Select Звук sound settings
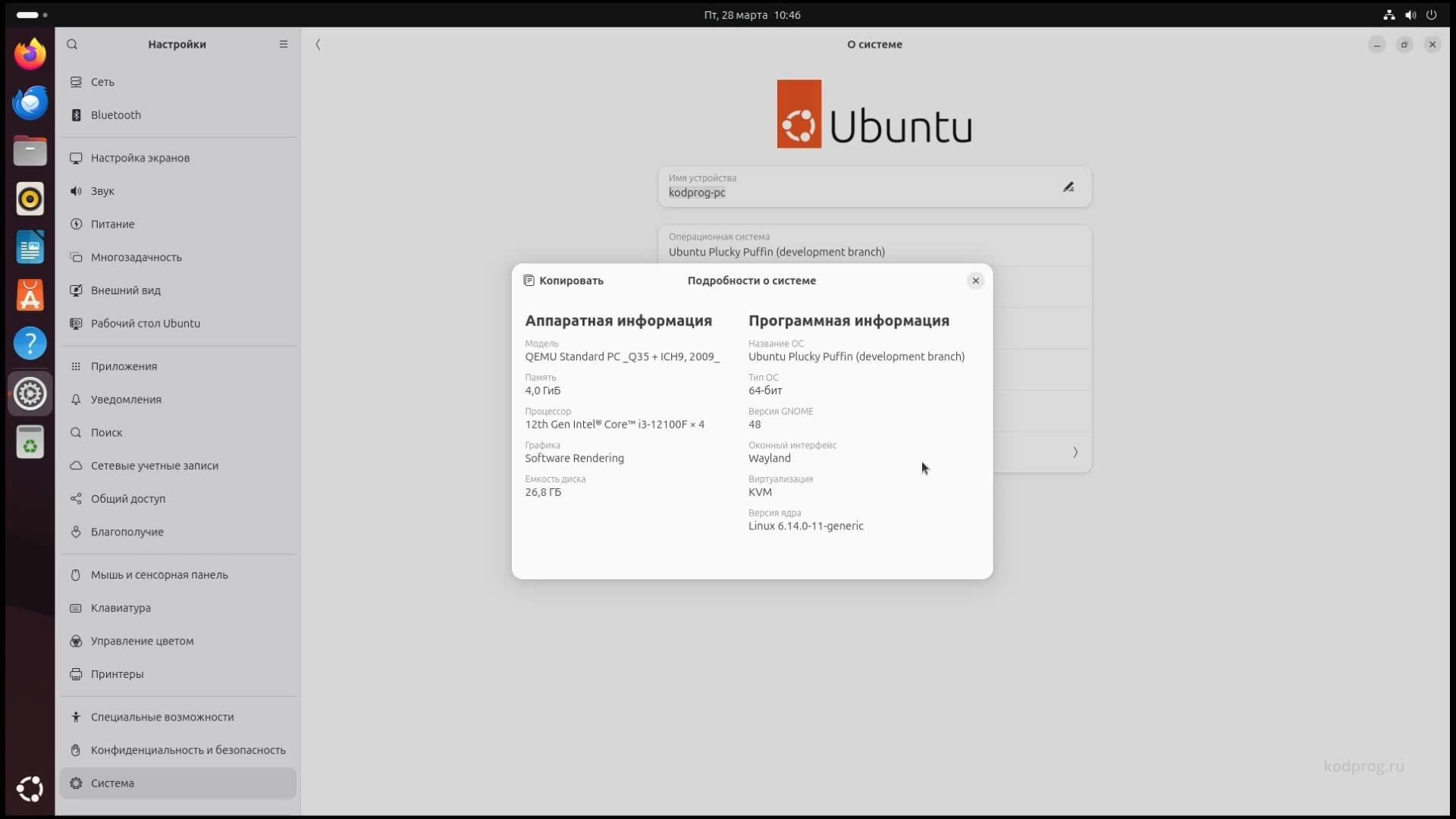The width and height of the screenshot is (1456, 819). 178,191
